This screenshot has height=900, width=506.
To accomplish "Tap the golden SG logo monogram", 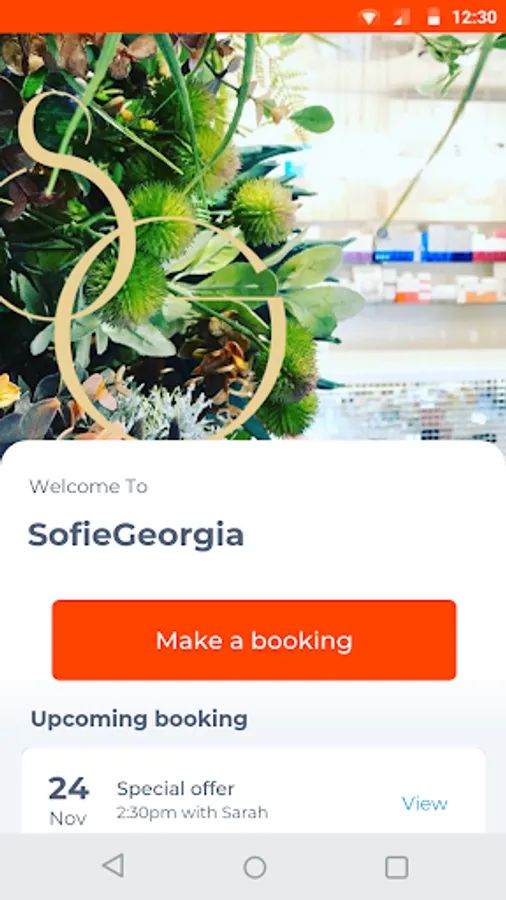I will pos(143,264).
